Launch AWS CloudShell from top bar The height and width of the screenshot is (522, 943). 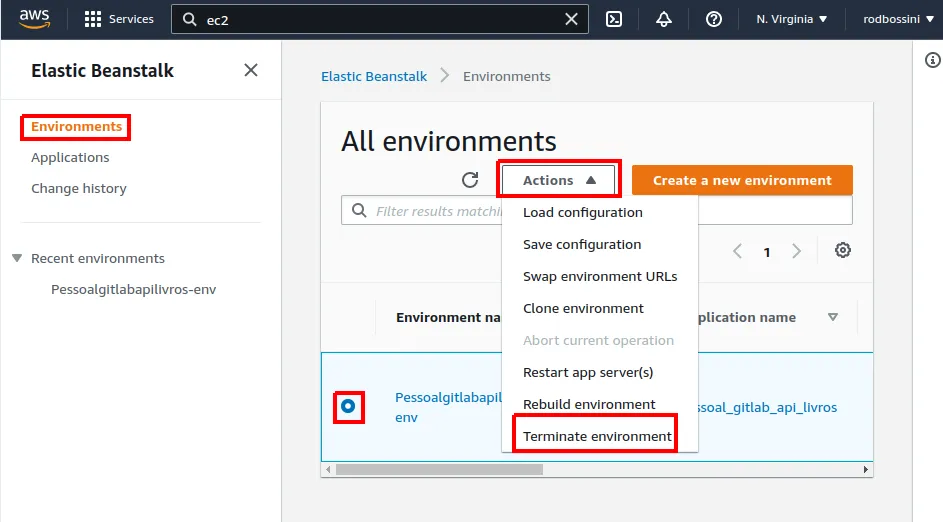(614, 19)
